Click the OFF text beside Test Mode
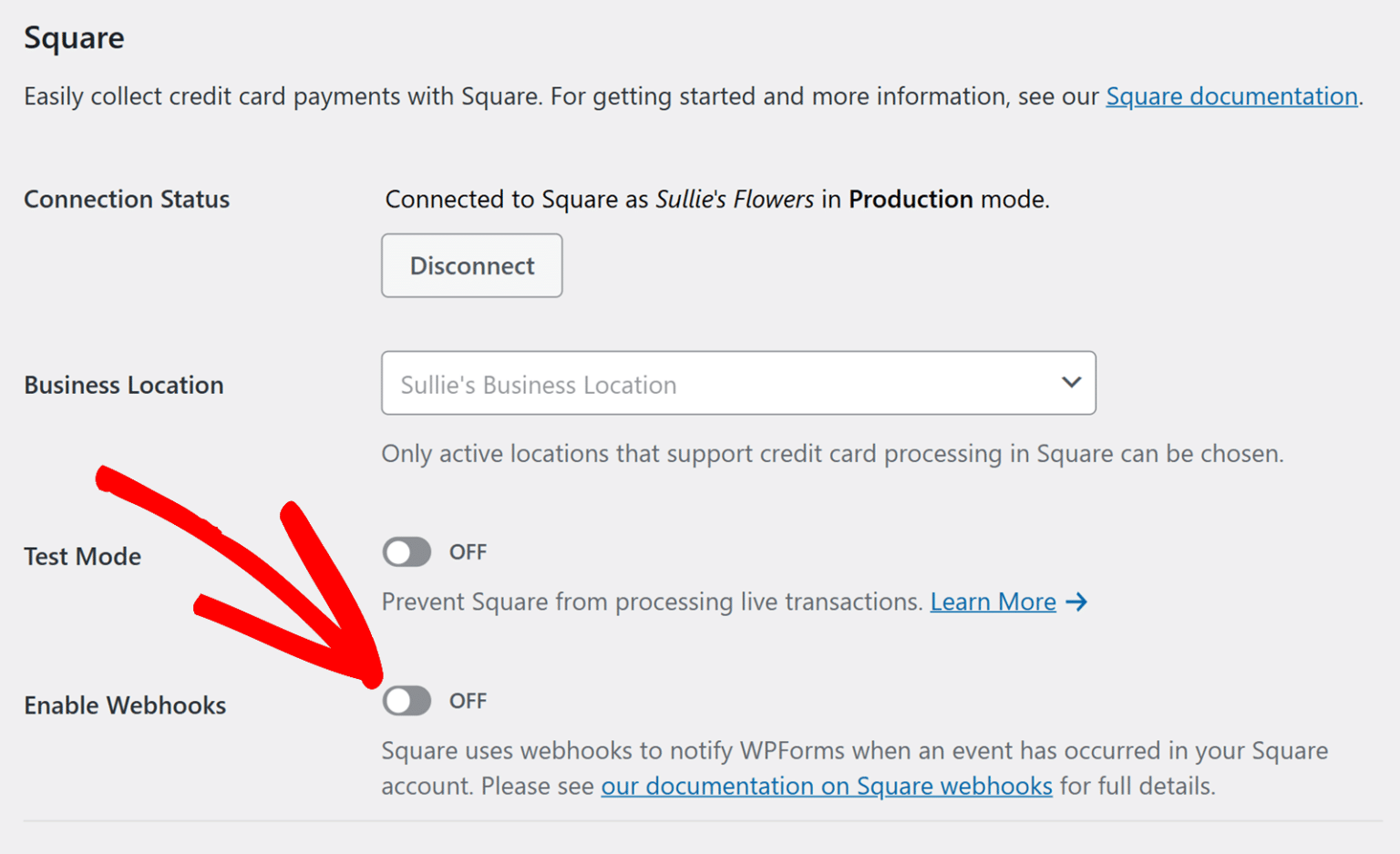 [x=468, y=551]
